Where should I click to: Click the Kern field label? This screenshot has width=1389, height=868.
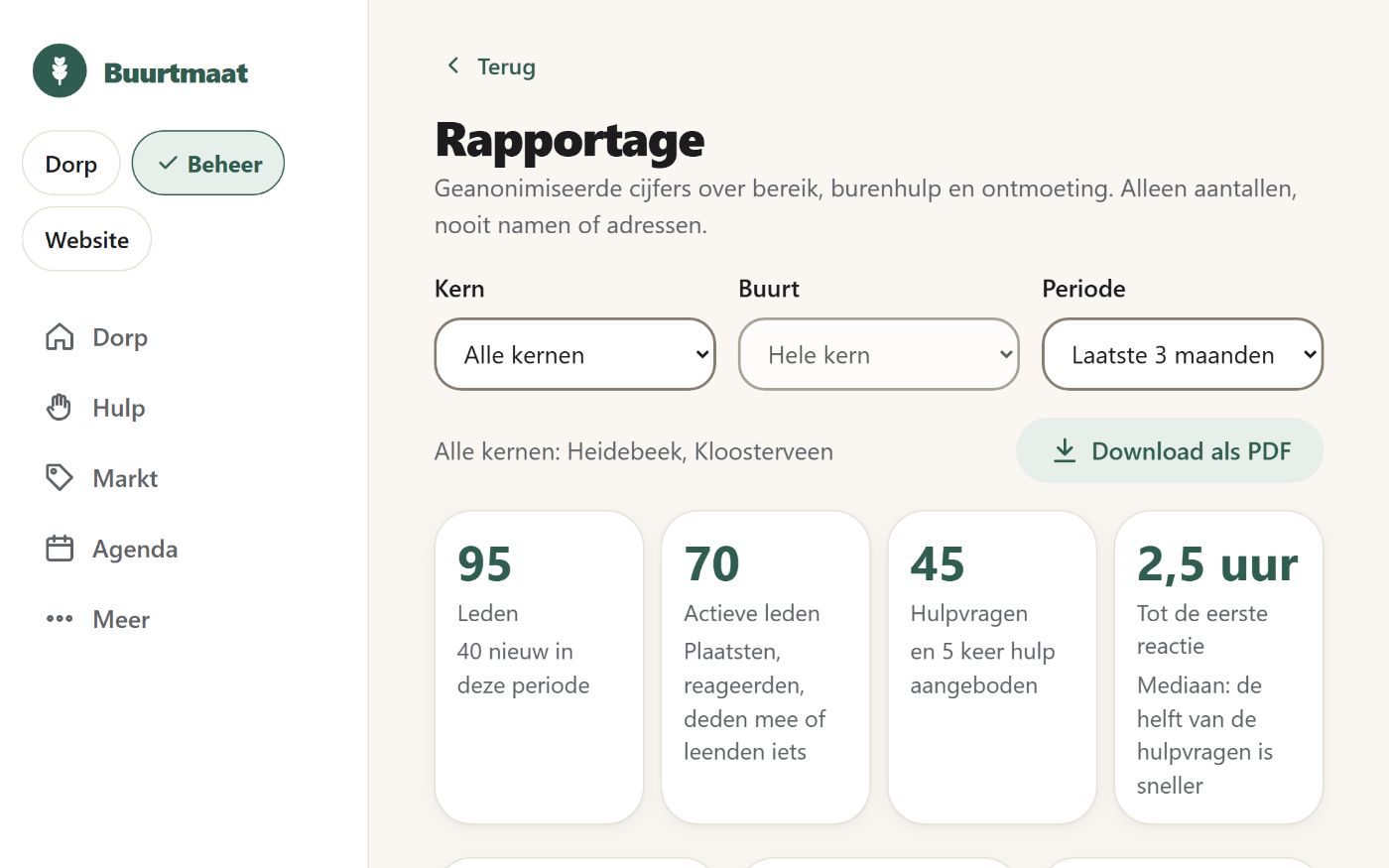click(x=459, y=289)
